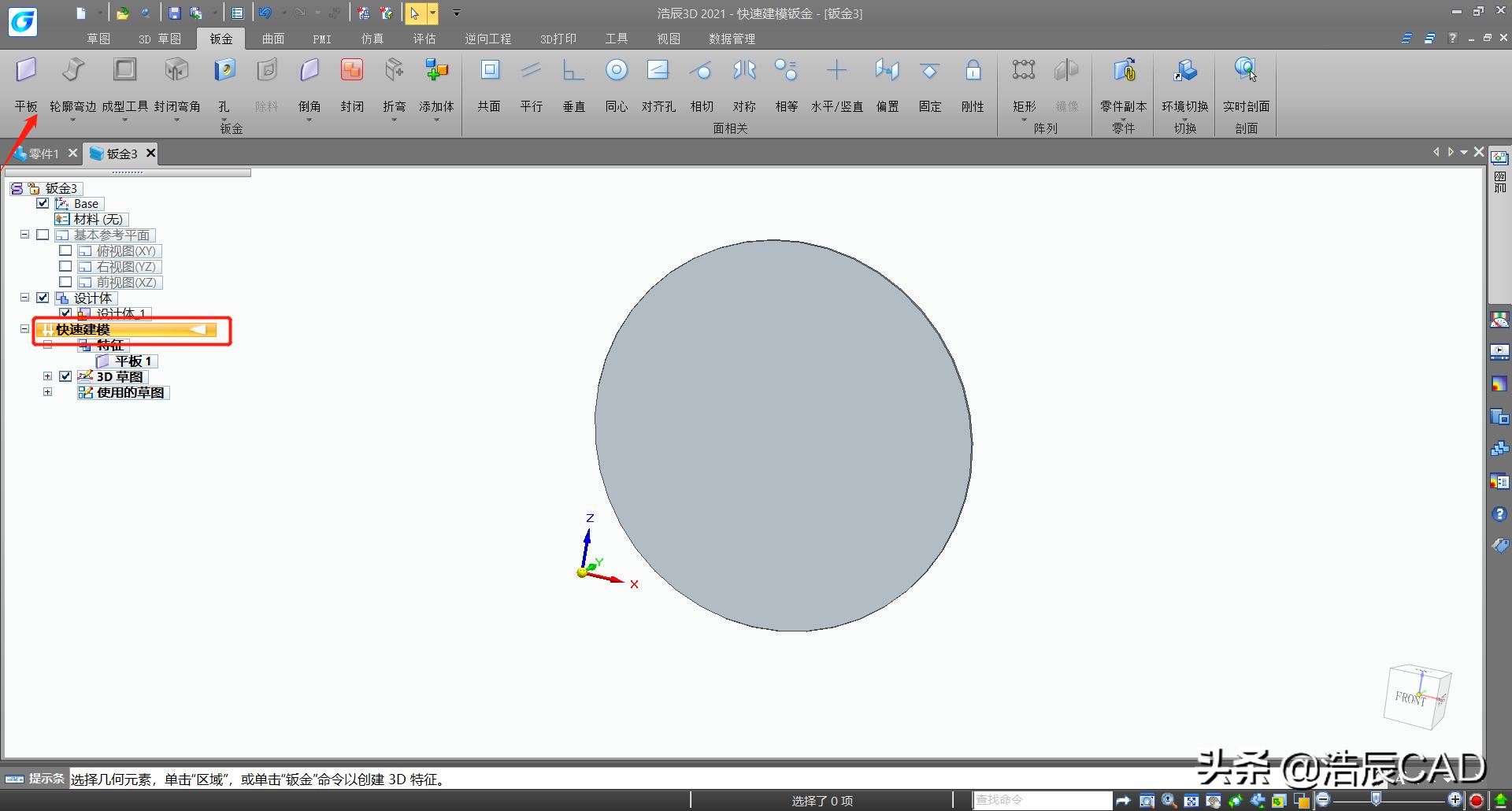Viewport: 1512px width, 811px height.
Task: Select the 孔 (Hole) tool
Action: click(224, 71)
